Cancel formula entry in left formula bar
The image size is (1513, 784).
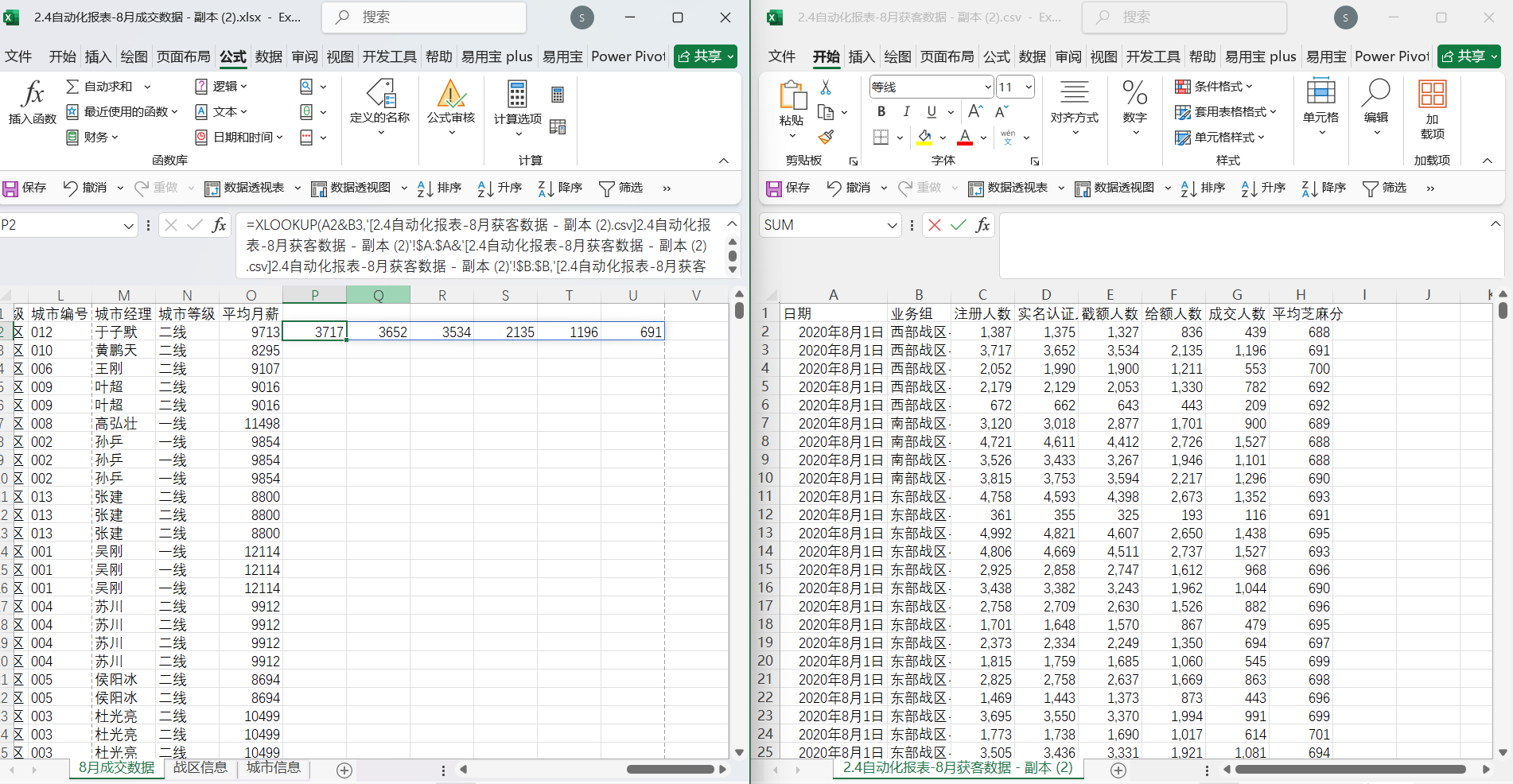tap(171, 225)
